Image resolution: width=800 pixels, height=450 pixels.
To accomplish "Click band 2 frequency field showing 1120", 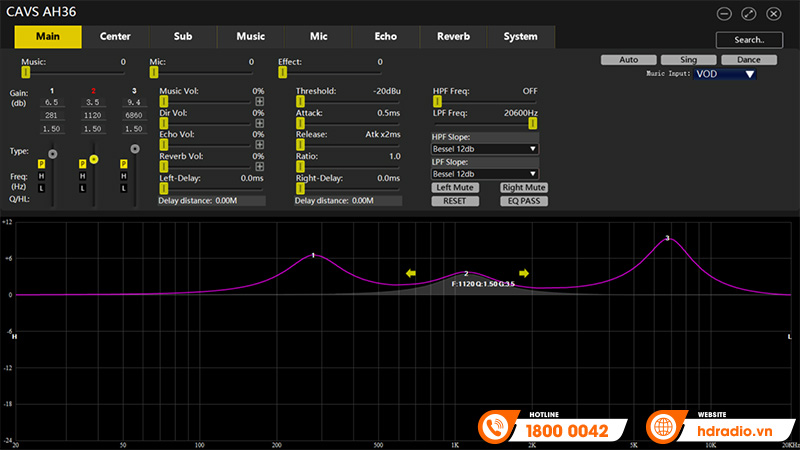I will [93, 115].
